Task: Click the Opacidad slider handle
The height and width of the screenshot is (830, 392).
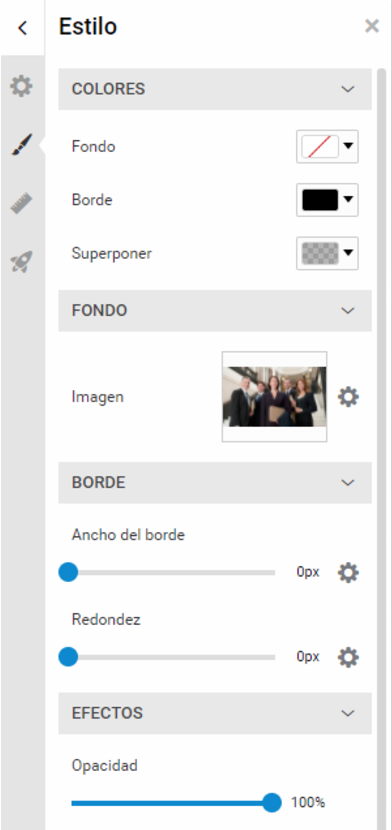Action: [x=272, y=802]
